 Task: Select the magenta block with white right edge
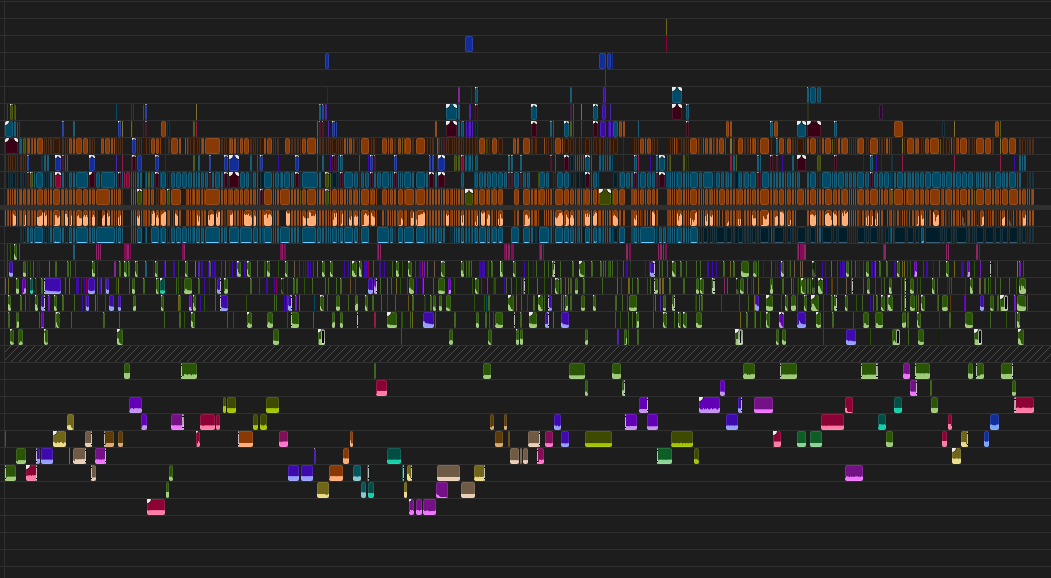[x=177, y=422]
